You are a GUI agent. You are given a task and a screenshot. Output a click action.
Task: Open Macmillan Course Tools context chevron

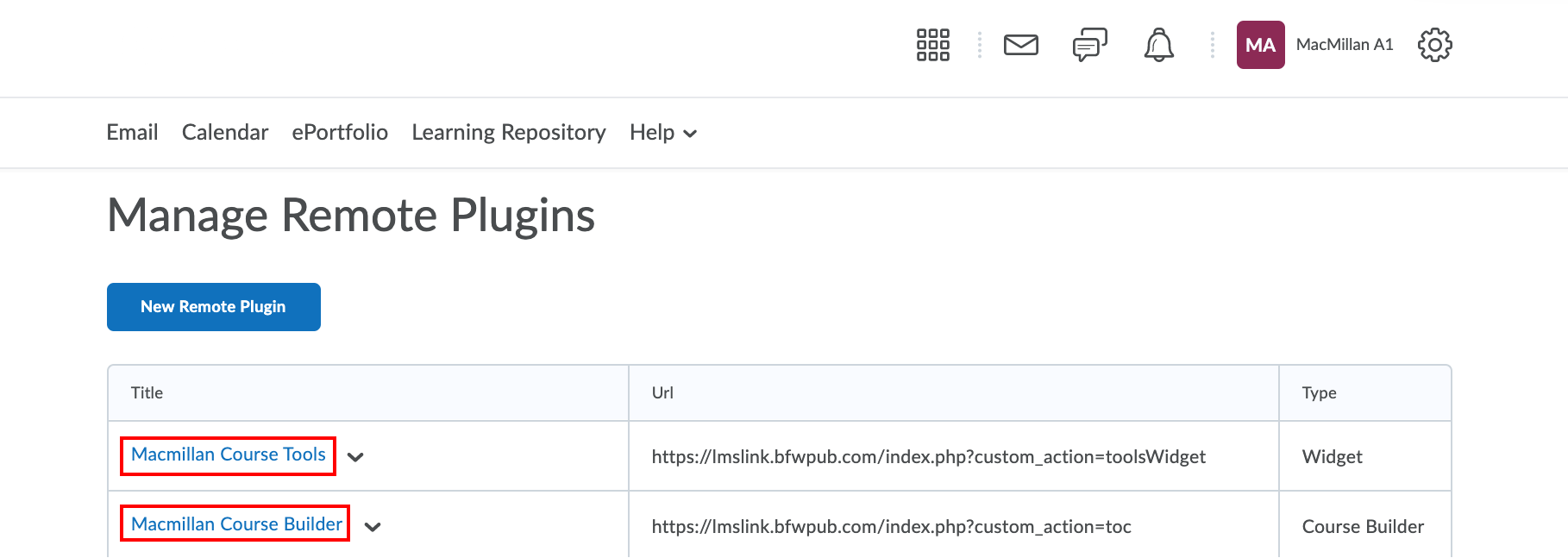[x=355, y=457]
